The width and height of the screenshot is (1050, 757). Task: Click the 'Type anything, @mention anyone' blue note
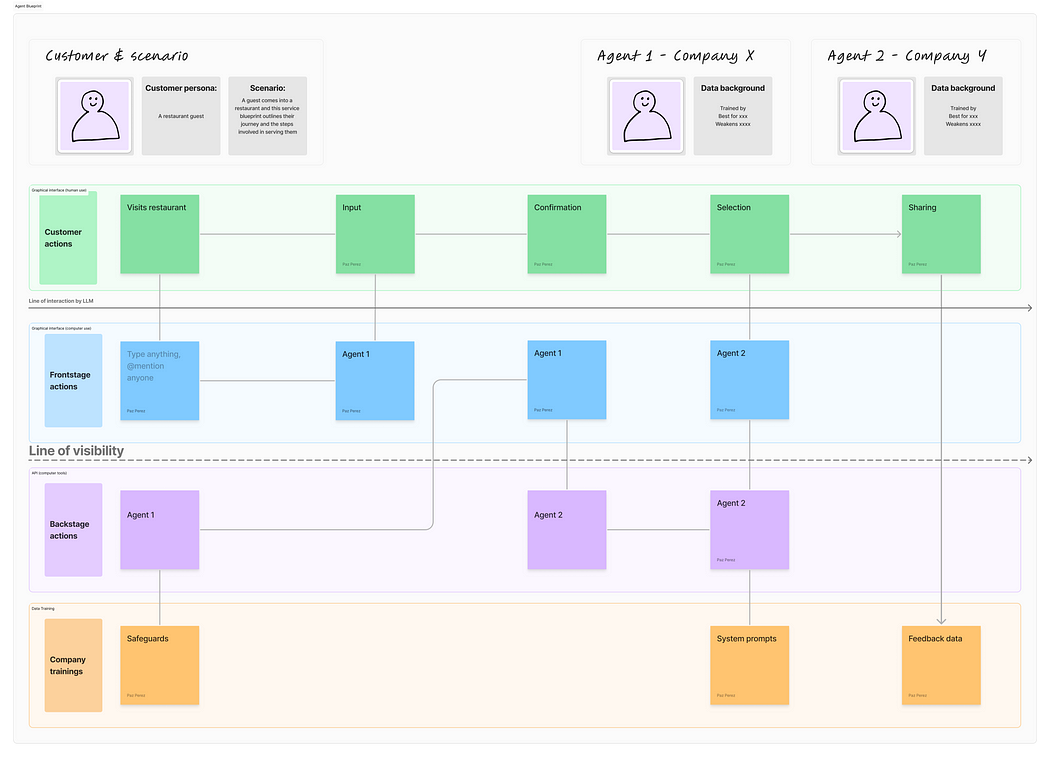click(159, 381)
